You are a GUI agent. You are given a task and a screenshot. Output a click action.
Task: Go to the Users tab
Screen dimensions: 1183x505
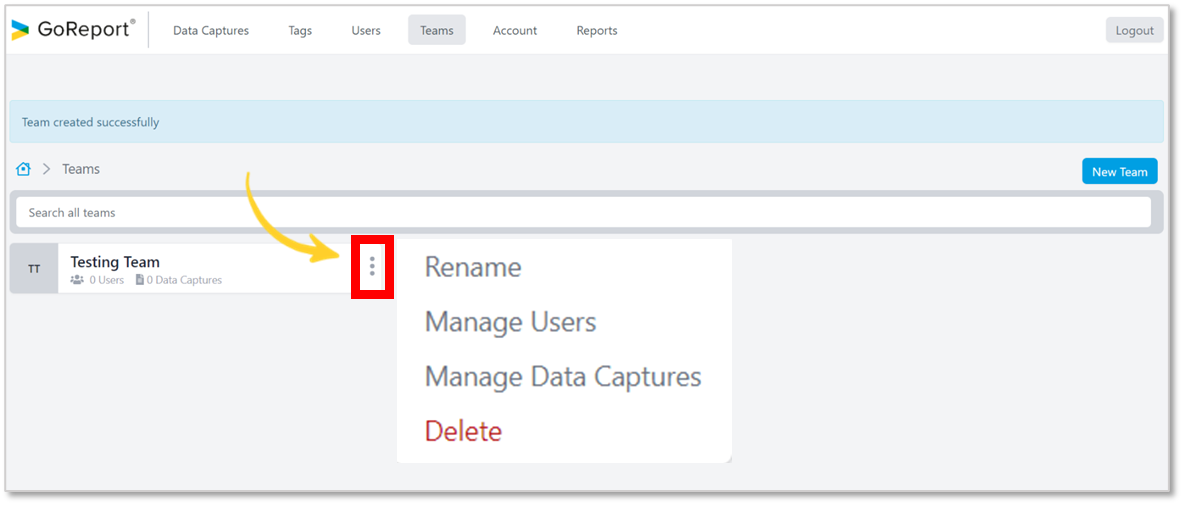click(366, 30)
